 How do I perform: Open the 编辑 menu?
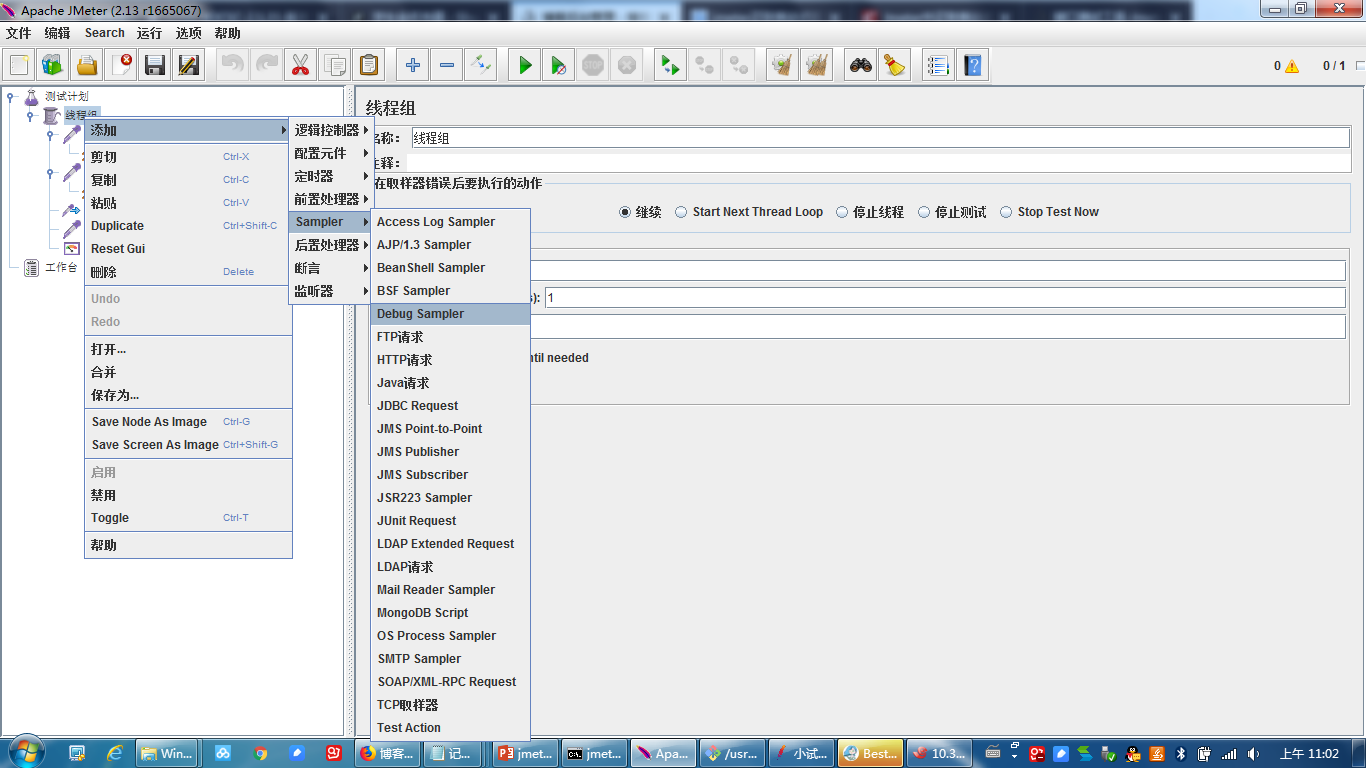coord(57,33)
